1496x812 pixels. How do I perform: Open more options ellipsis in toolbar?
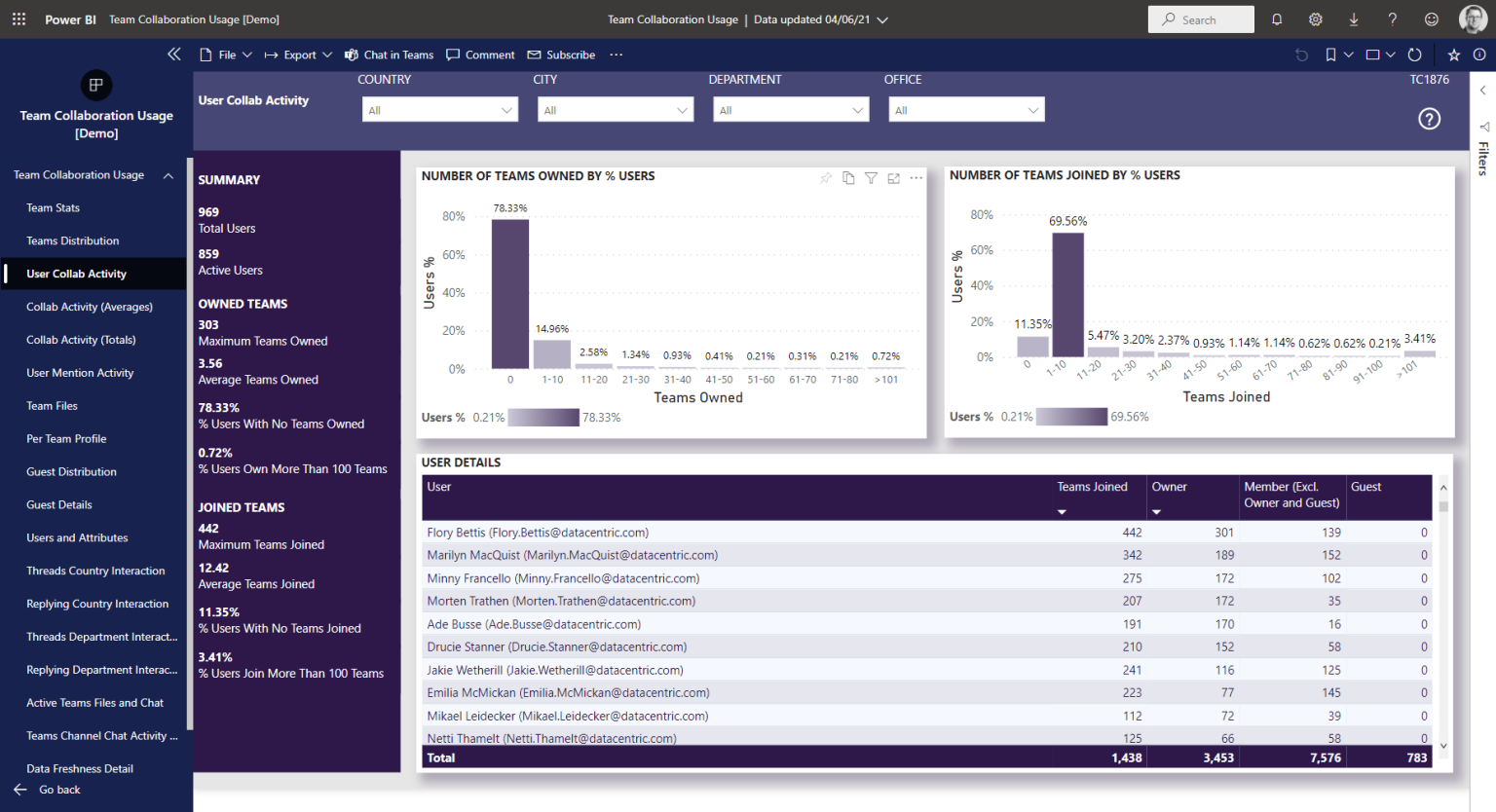[x=616, y=55]
